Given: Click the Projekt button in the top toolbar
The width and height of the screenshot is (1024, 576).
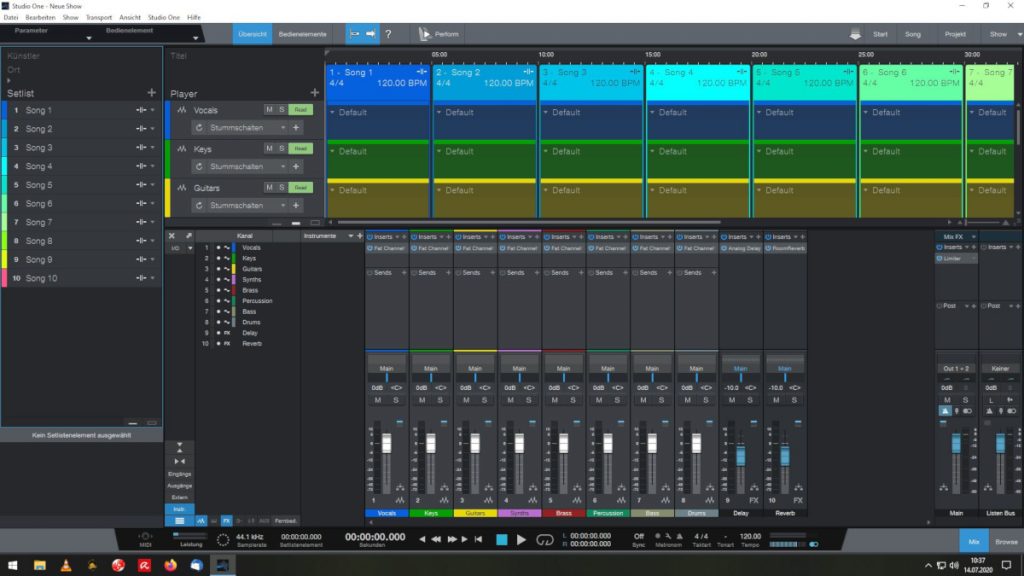Looking at the screenshot, I should (x=955, y=33).
